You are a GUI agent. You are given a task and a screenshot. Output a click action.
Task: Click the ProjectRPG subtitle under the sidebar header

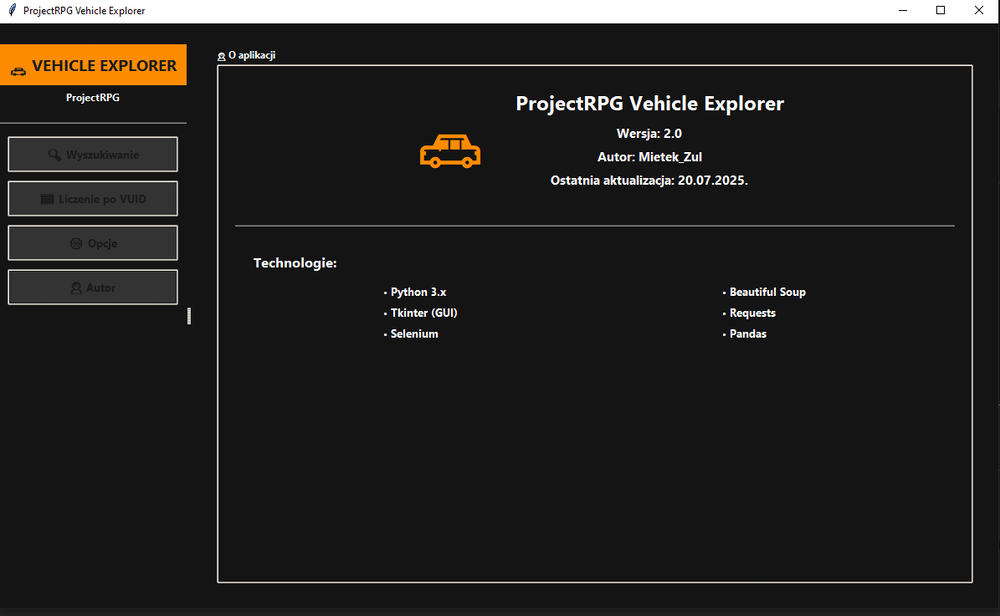click(92, 98)
